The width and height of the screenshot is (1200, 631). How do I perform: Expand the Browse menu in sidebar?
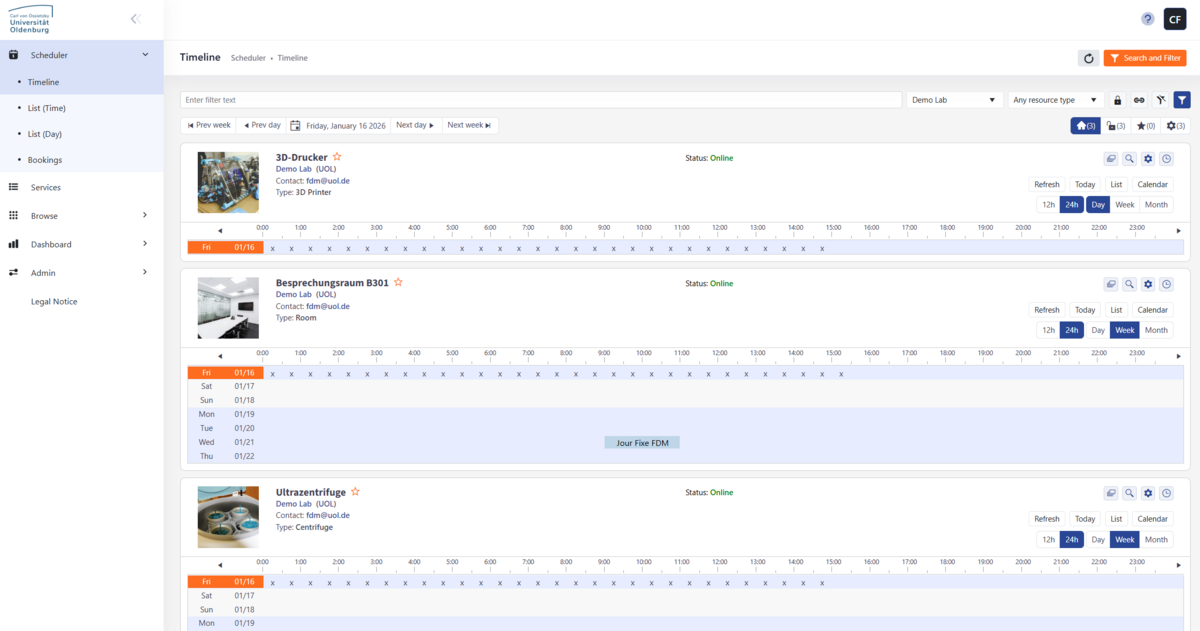pos(80,215)
